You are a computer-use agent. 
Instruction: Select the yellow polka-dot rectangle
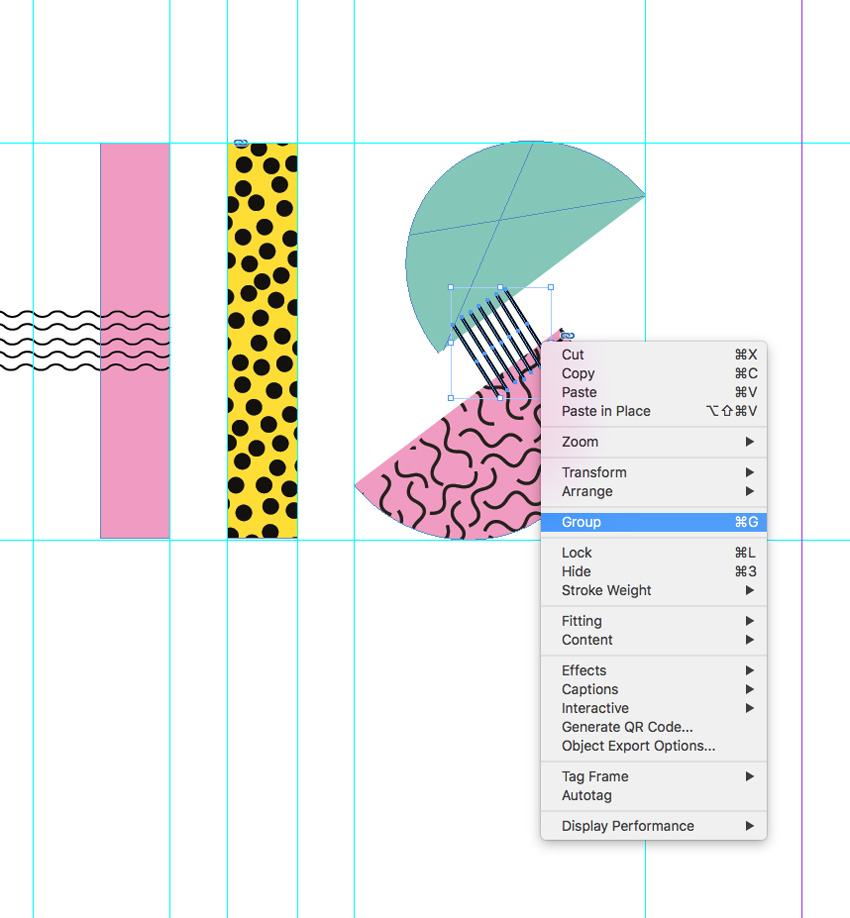point(262,341)
